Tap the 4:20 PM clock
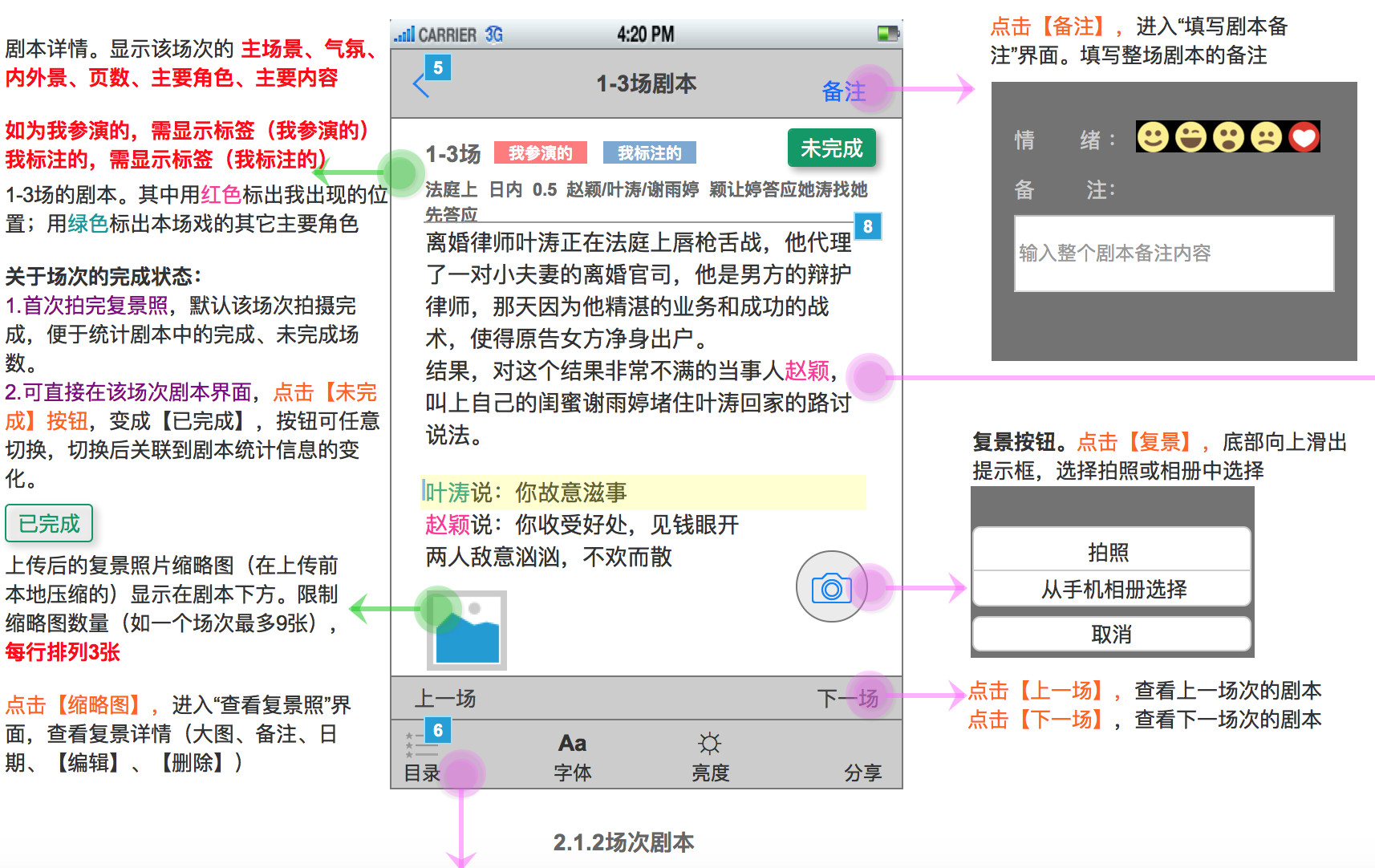The height and width of the screenshot is (868, 1375). [x=646, y=34]
